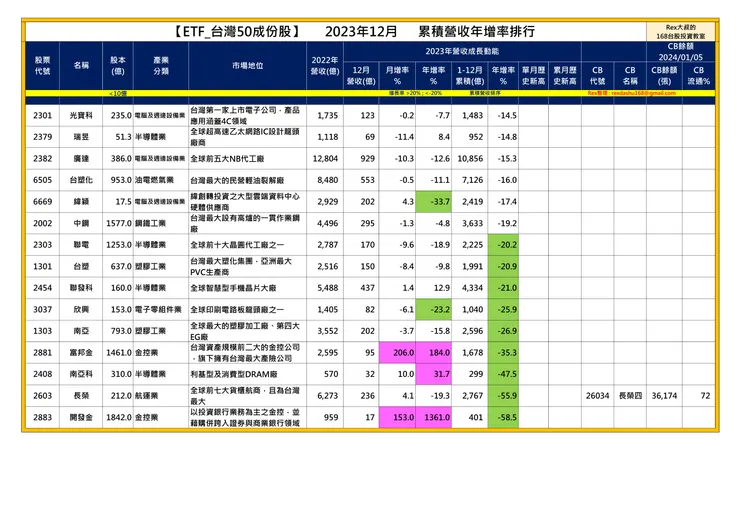740x523 pixels.
Task: Click the 1-12月累積(億) column header
Action: [470, 76]
